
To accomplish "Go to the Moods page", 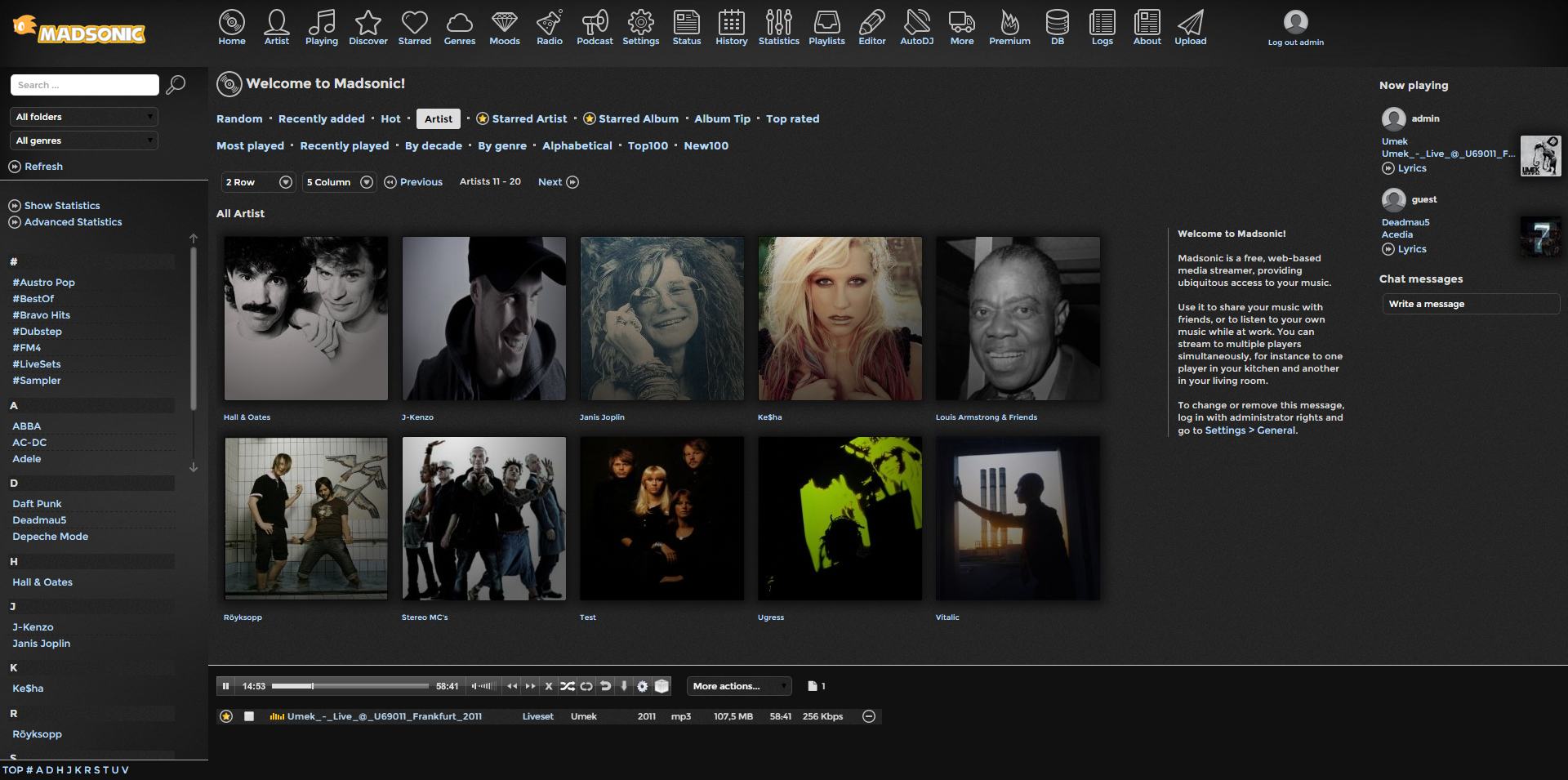I will coord(504,27).
